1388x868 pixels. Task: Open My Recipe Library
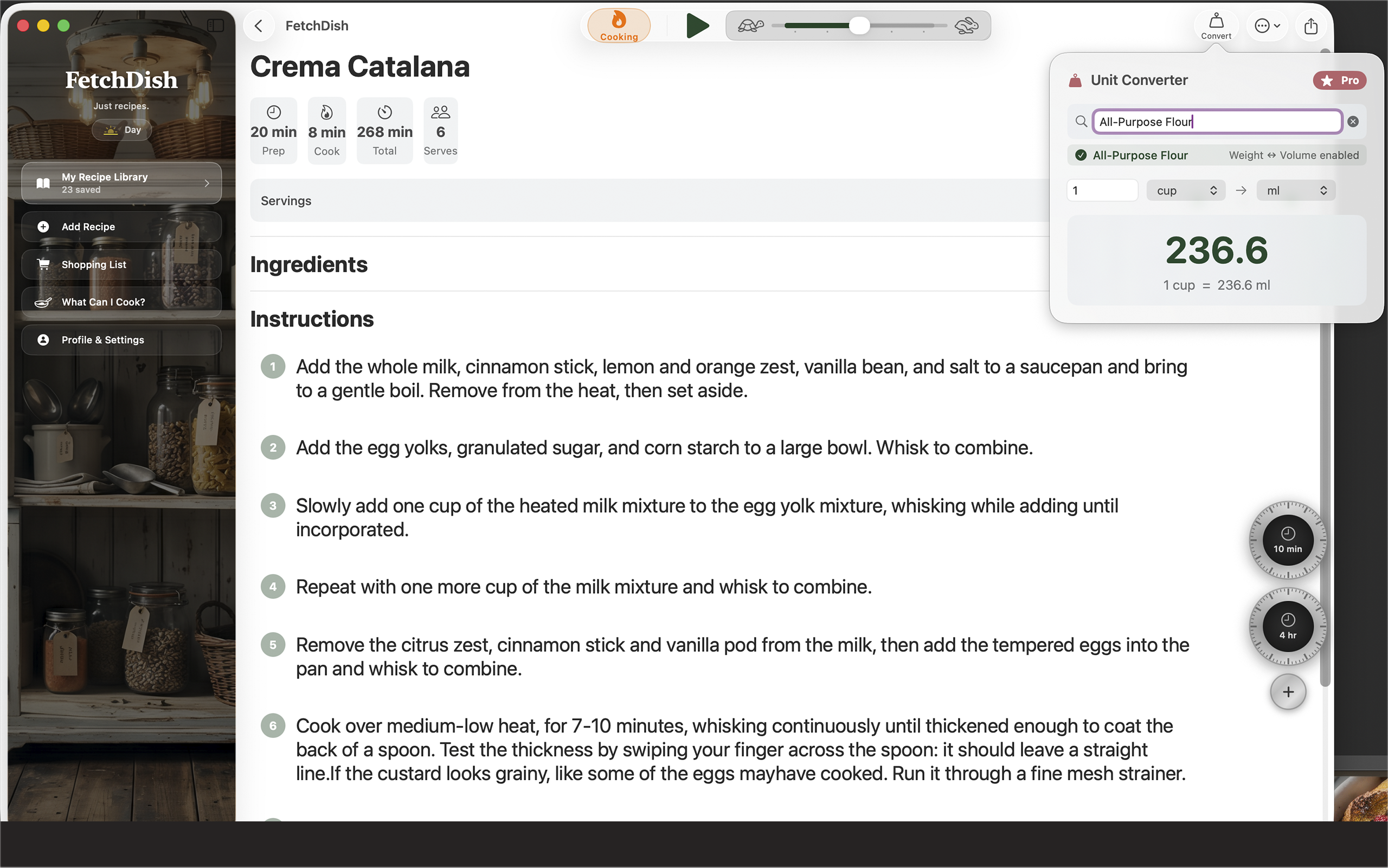point(121,183)
